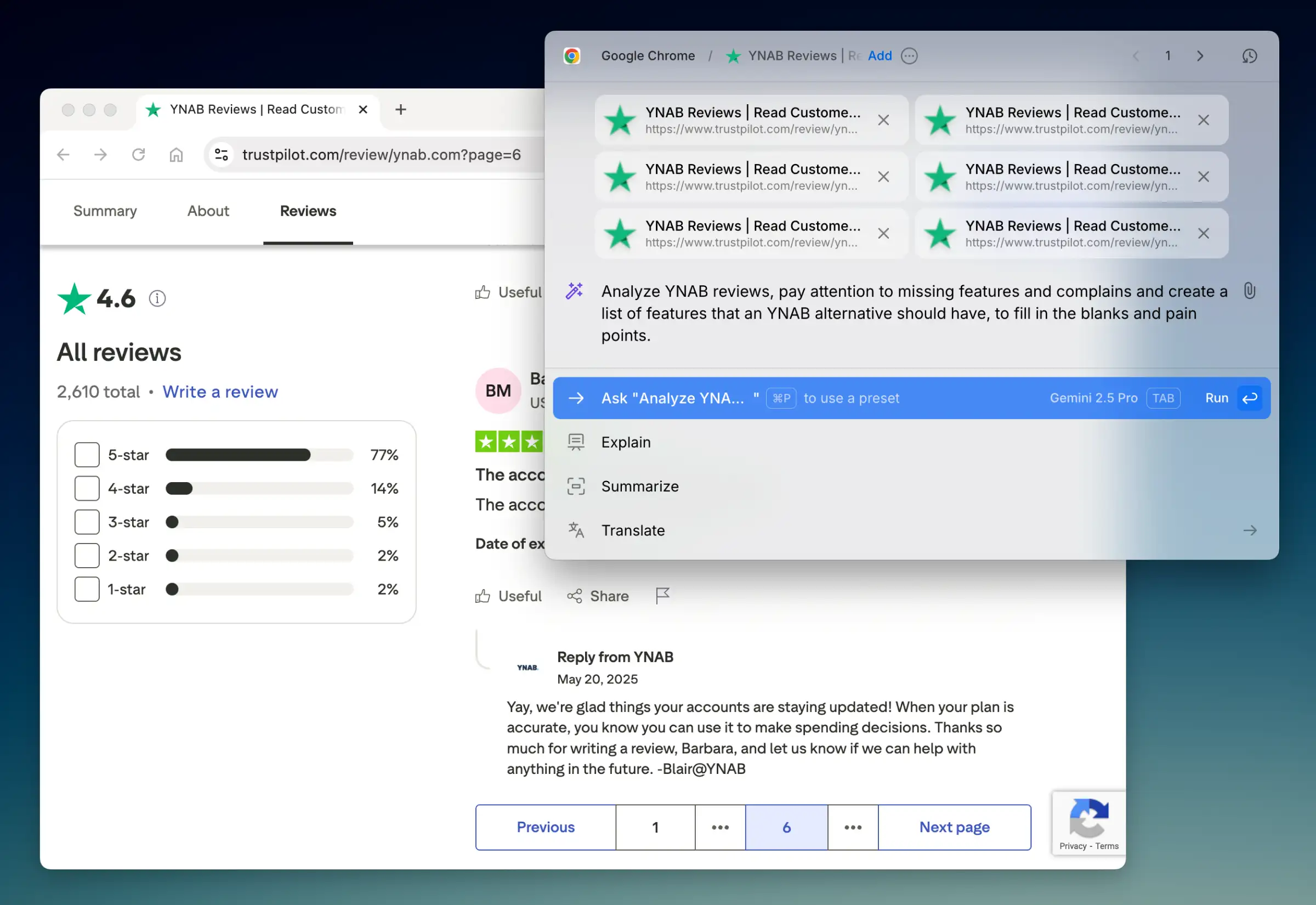The image size is (1316, 905).
Task: Click the info icon beside 4.6 rating
Action: pyautogui.click(x=157, y=298)
